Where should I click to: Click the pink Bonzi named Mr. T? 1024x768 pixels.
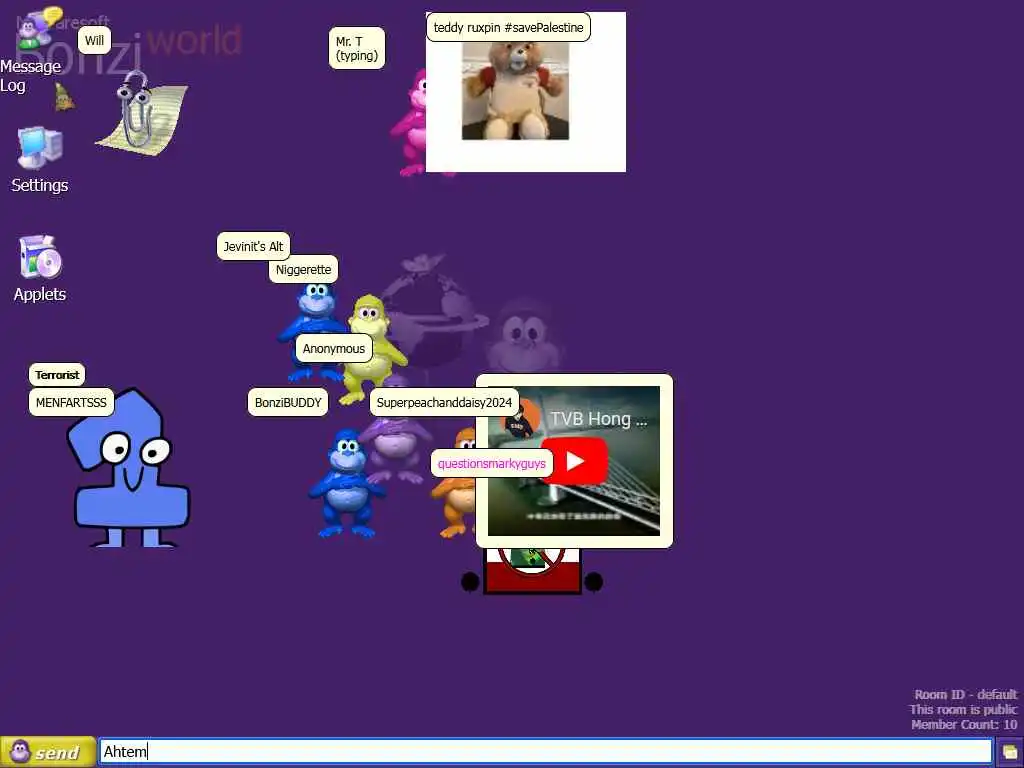(x=410, y=123)
